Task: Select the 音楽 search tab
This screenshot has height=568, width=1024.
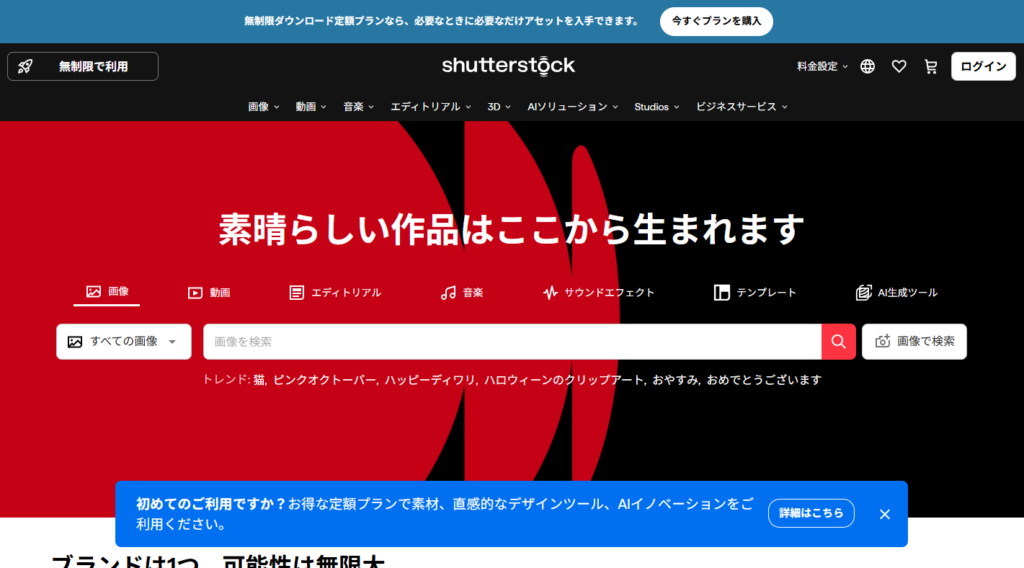Action: (462, 292)
